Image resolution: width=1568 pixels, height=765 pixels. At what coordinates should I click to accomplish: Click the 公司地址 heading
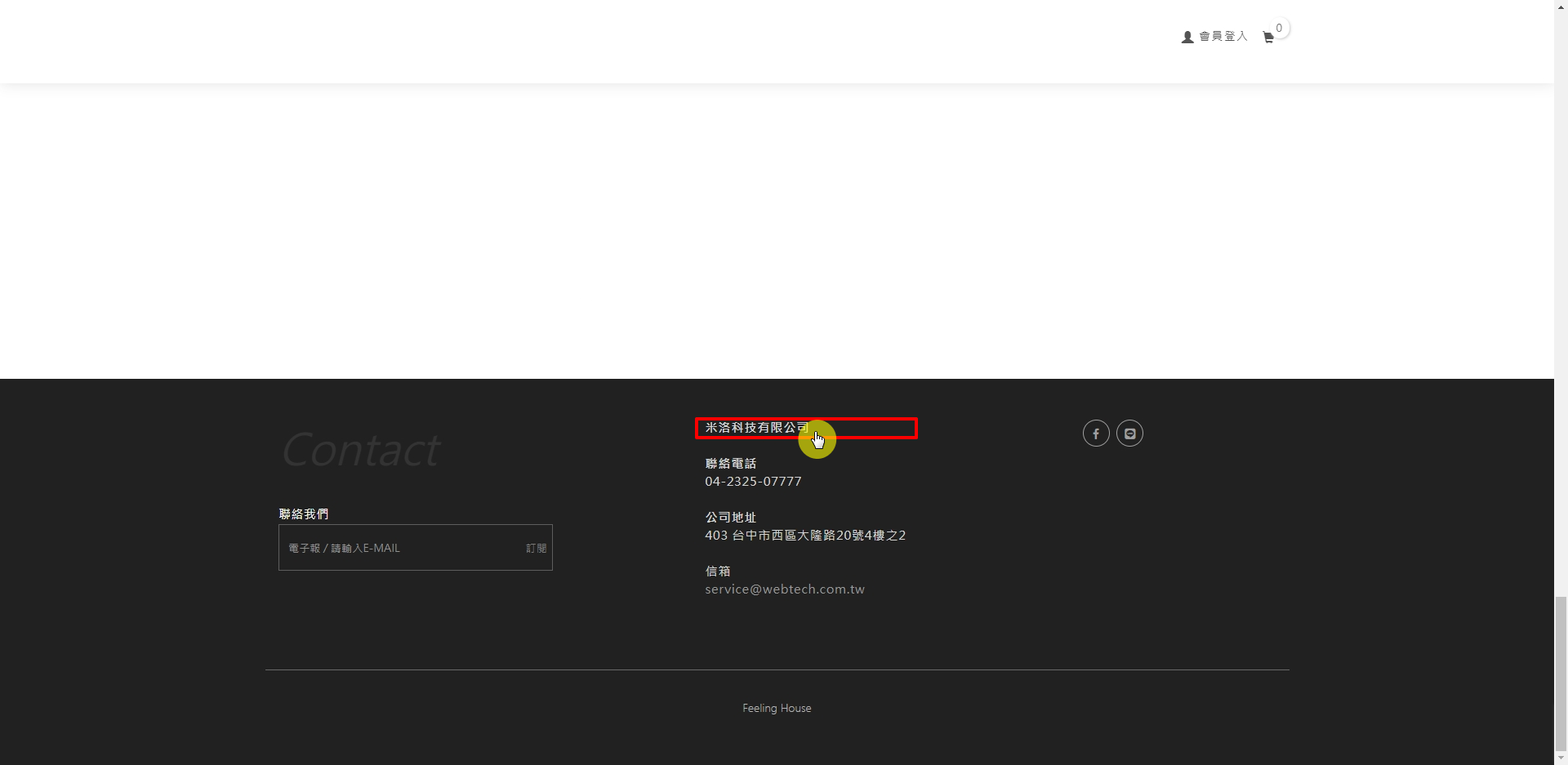pyautogui.click(x=730, y=518)
